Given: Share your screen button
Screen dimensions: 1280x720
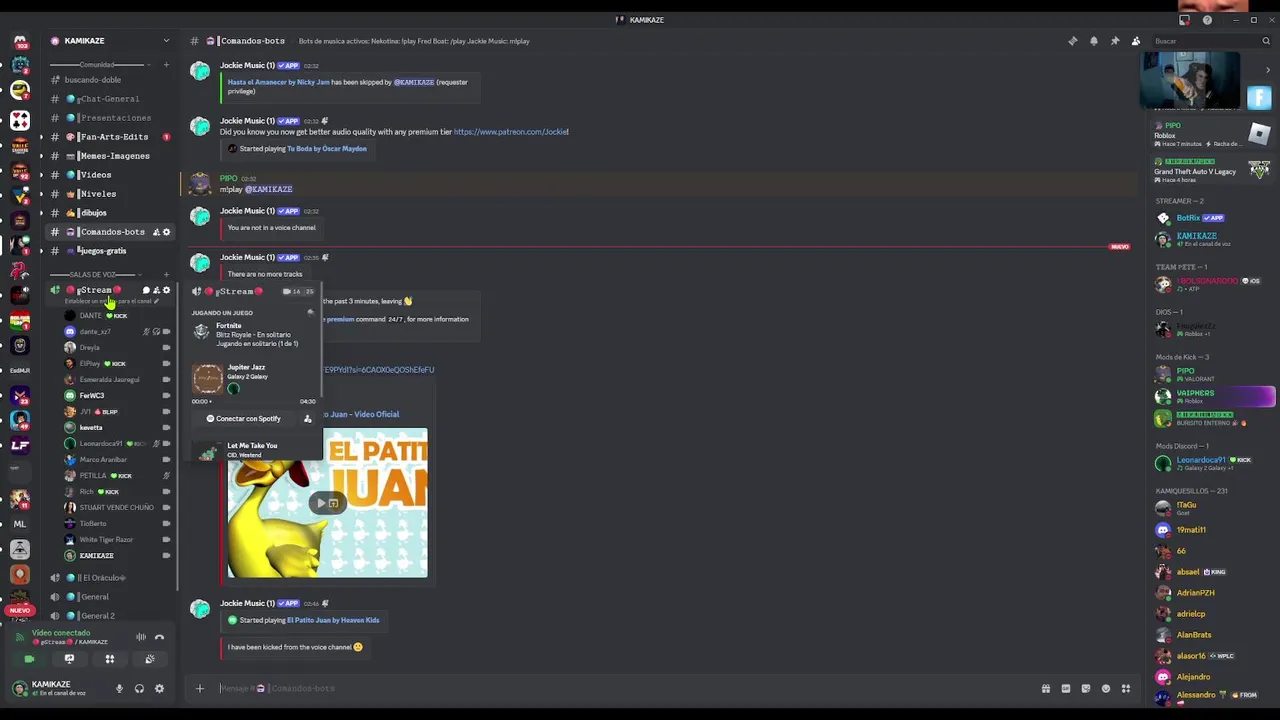Looking at the screenshot, I should pyautogui.click(x=69, y=659).
